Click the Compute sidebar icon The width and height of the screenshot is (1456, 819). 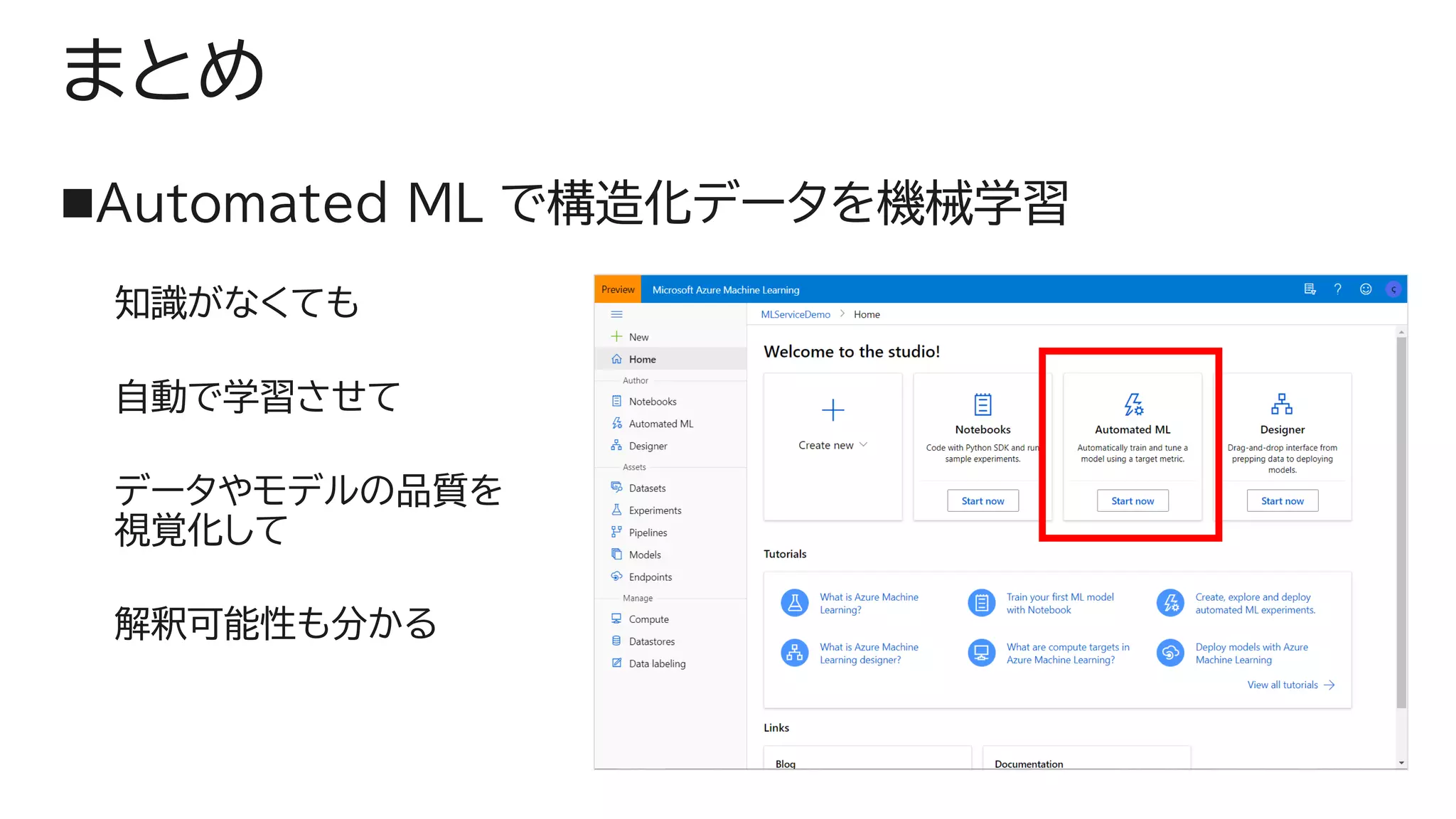pyautogui.click(x=616, y=619)
